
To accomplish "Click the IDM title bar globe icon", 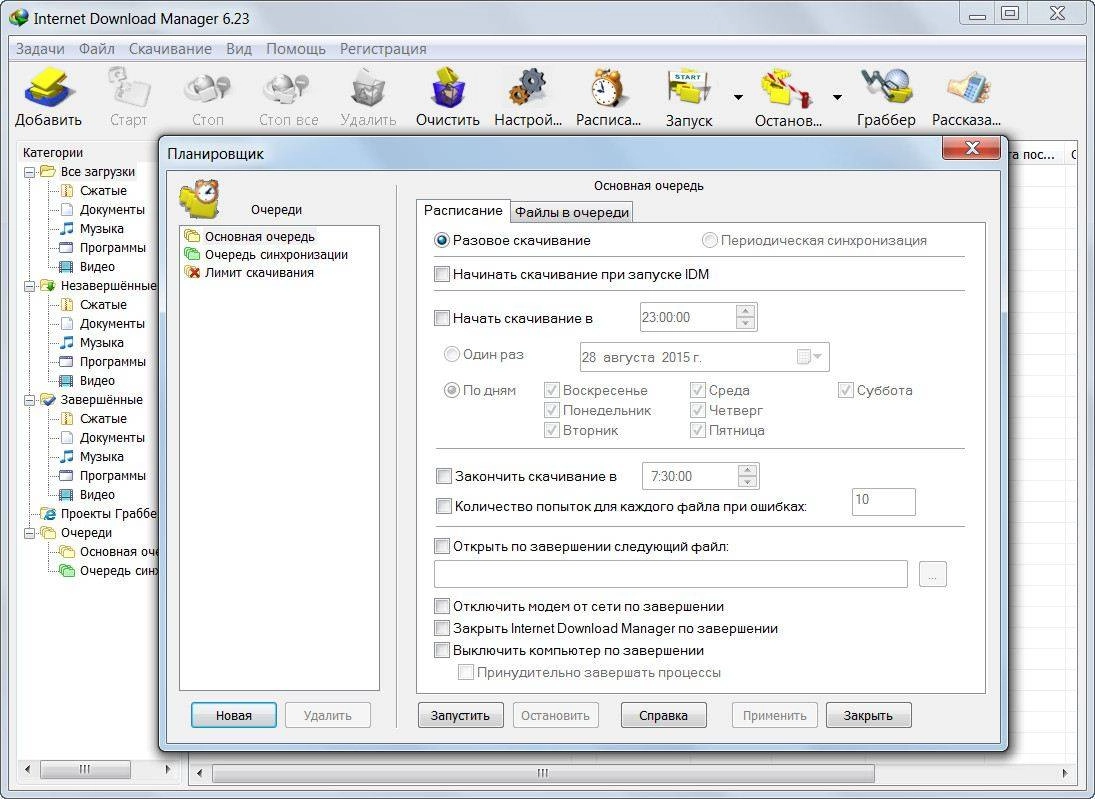I will (x=18, y=17).
